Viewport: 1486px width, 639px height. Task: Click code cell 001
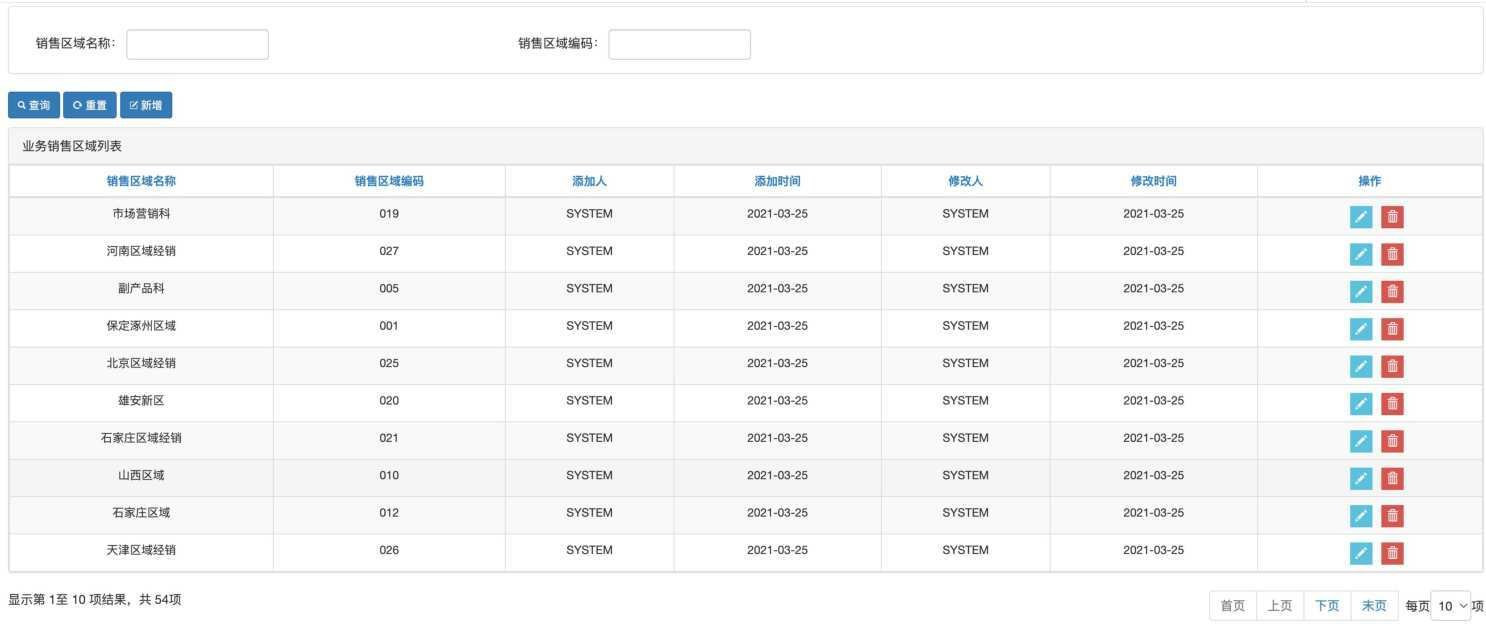(389, 326)
